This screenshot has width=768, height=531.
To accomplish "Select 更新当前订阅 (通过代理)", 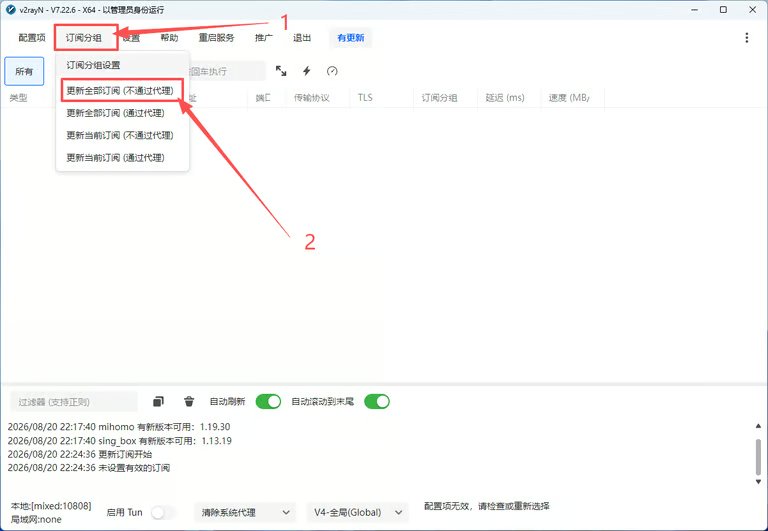I will click(x=122, y=158).
